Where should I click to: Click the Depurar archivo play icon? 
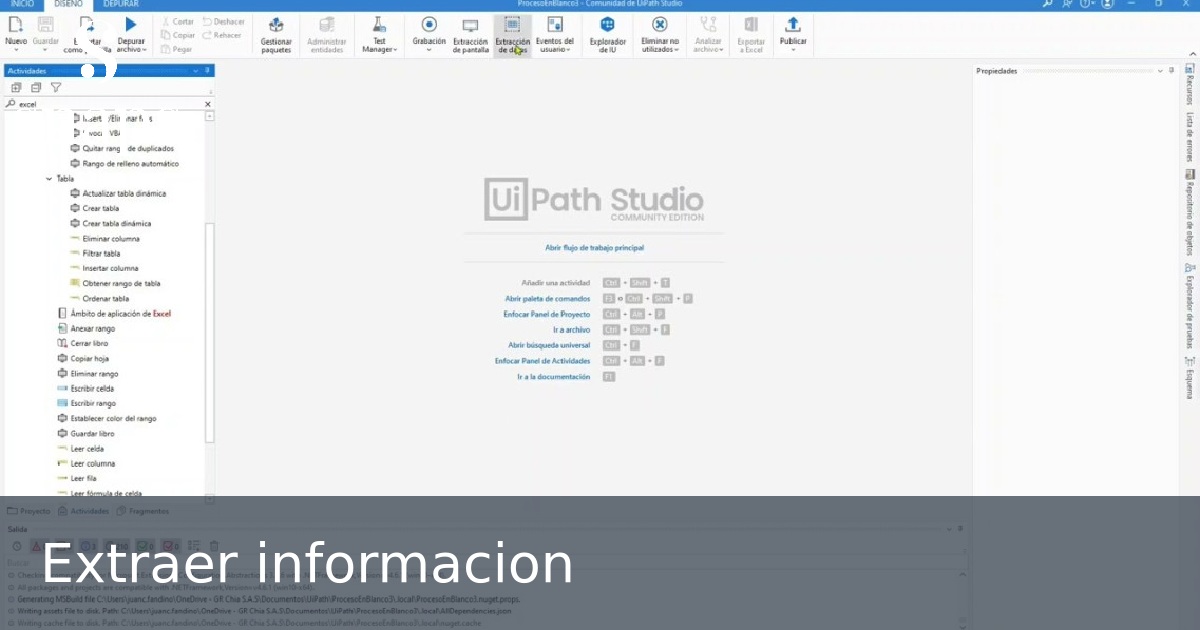pos(131,24)
